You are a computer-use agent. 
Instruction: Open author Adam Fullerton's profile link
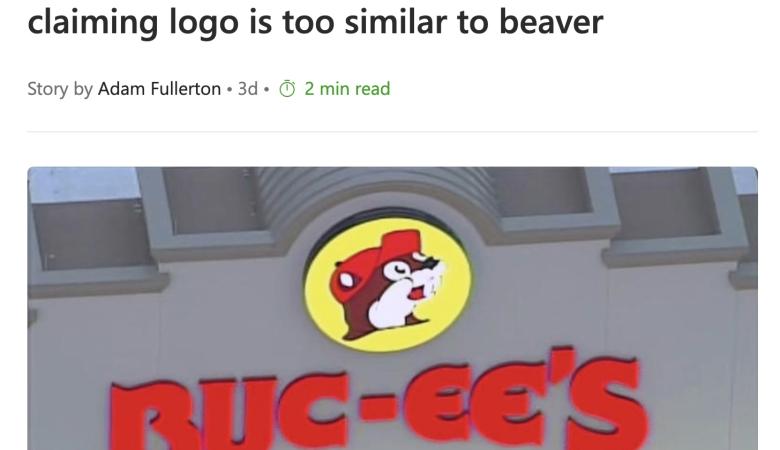point(159,89)
